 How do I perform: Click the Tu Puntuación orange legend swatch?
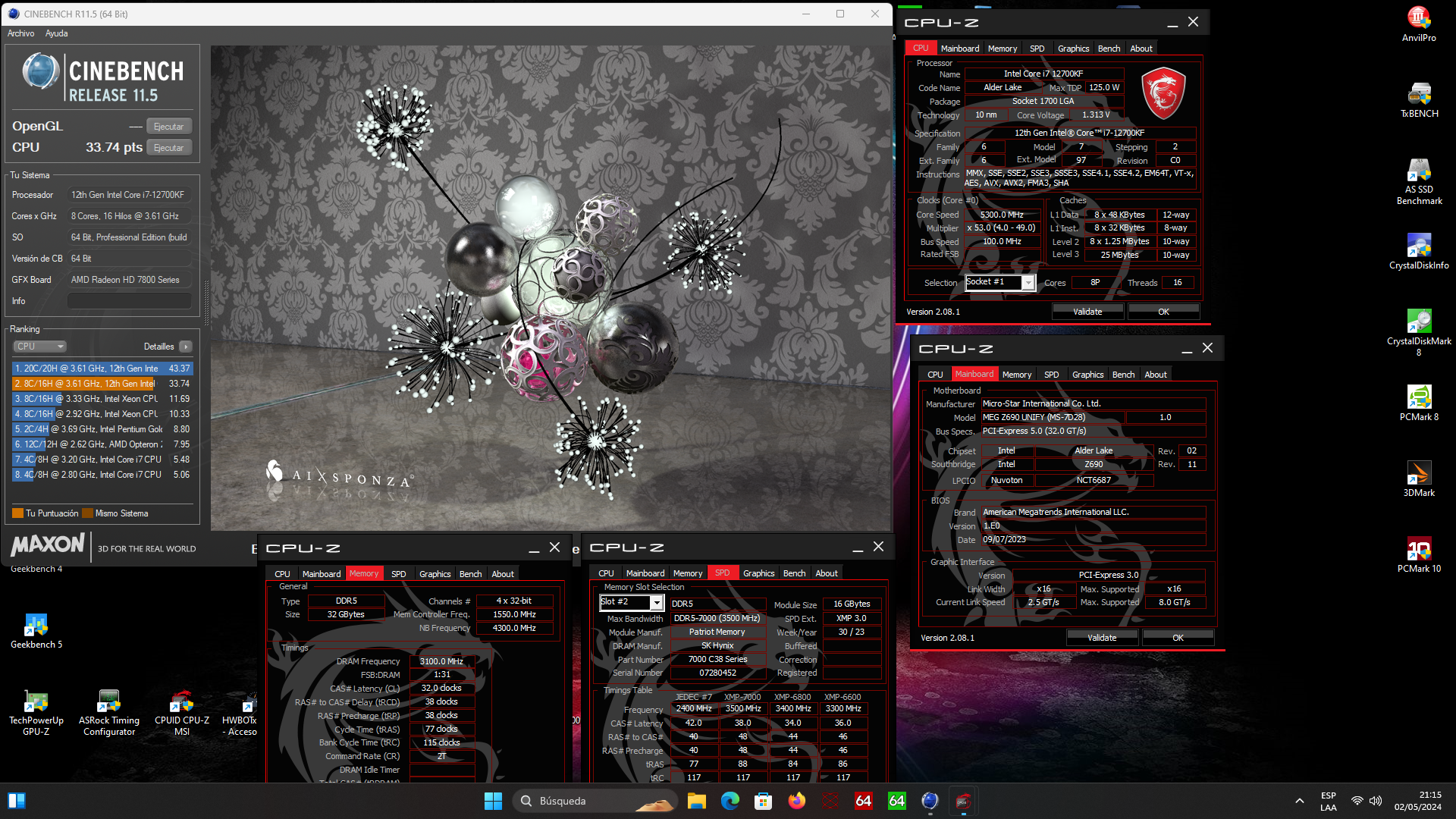(x=17, y=513)
